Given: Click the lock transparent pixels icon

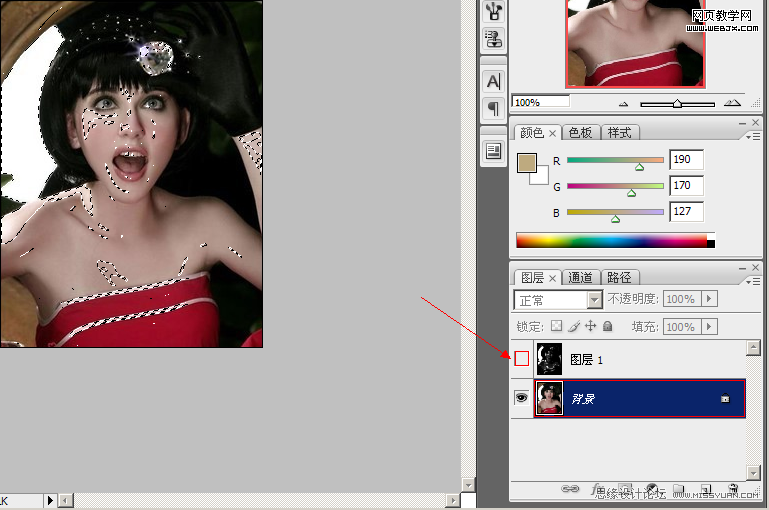Looking at the screenshot, I should (x=557, y=326).
